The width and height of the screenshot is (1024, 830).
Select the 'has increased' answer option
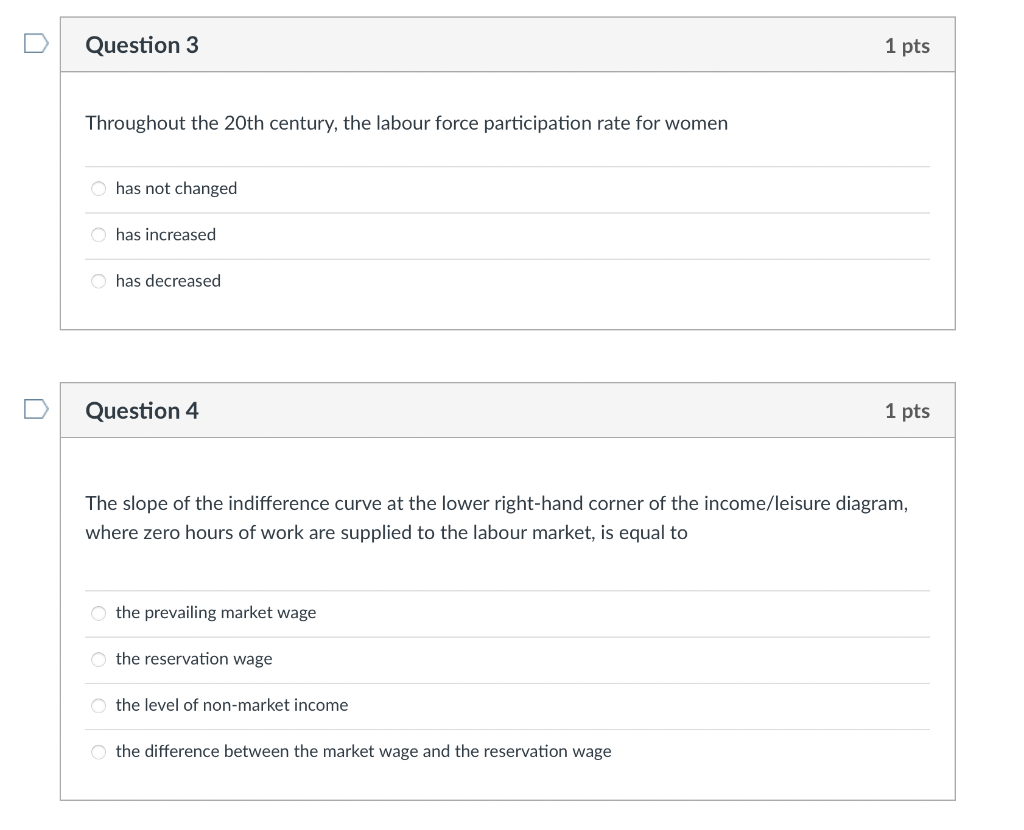click(98, 234)
